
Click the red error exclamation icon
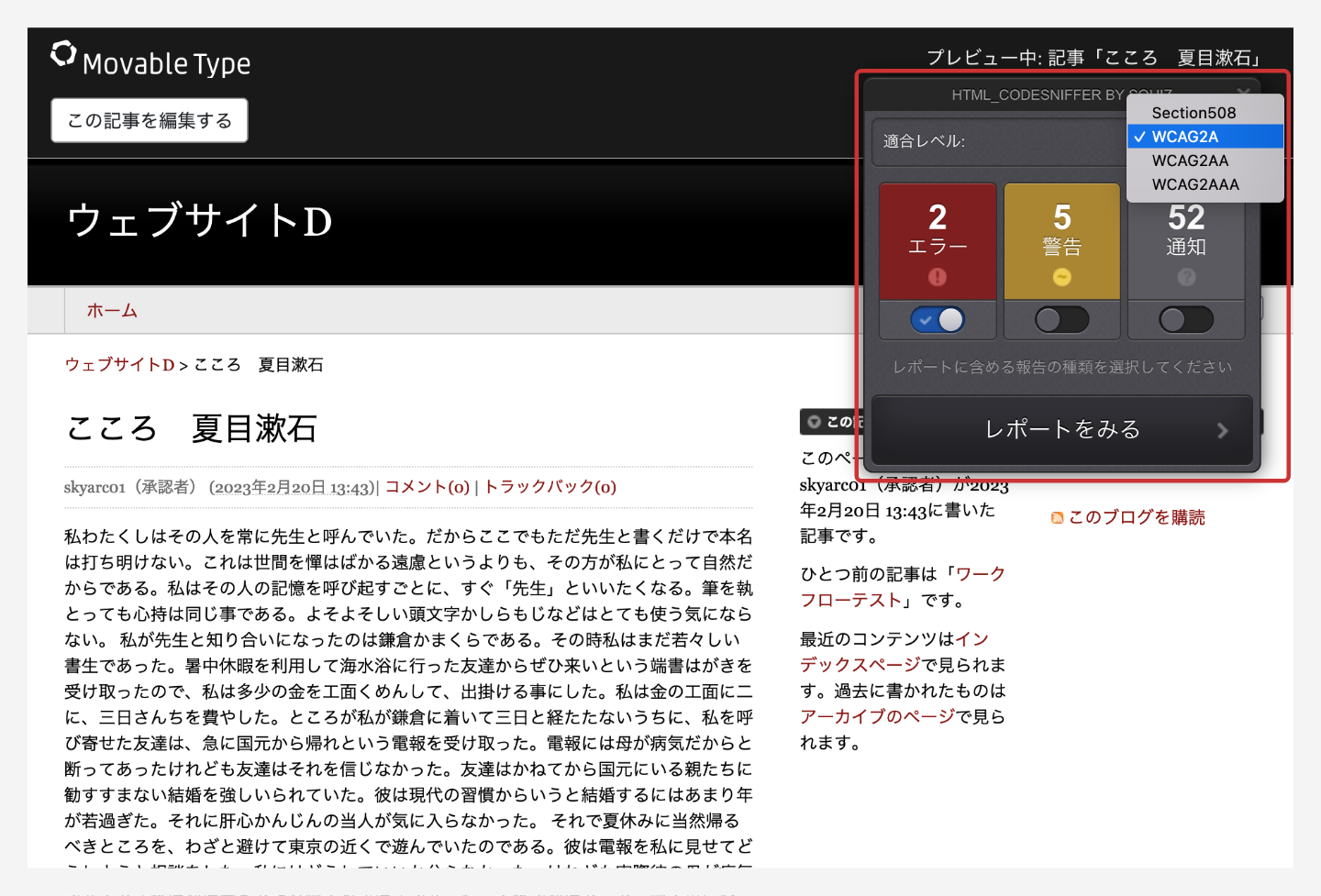click(937, 277)
